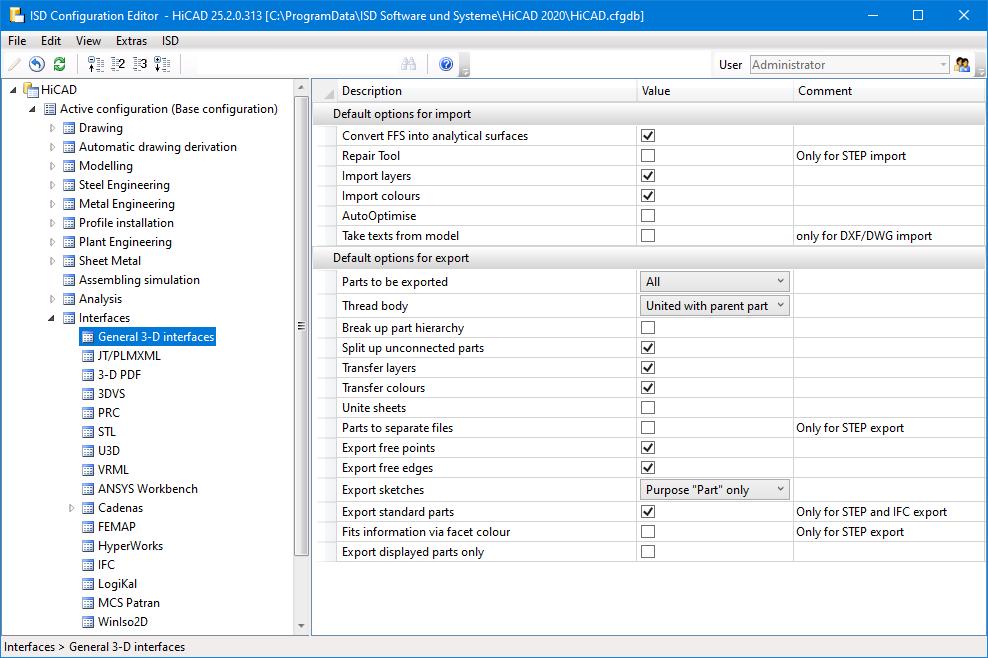
Task: Uncheck Import layers option
Action: pyautogui.click(x=648, y=176)
